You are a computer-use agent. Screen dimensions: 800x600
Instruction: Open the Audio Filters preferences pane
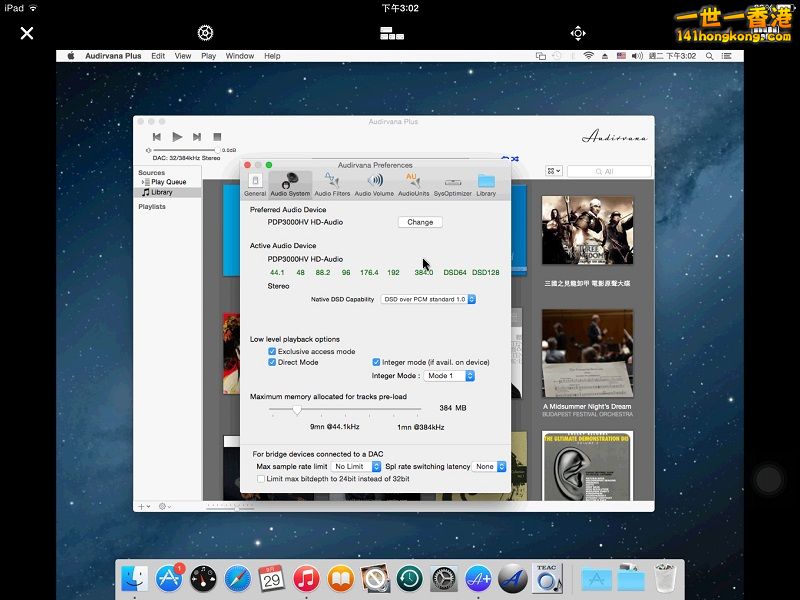pos(332,184)
